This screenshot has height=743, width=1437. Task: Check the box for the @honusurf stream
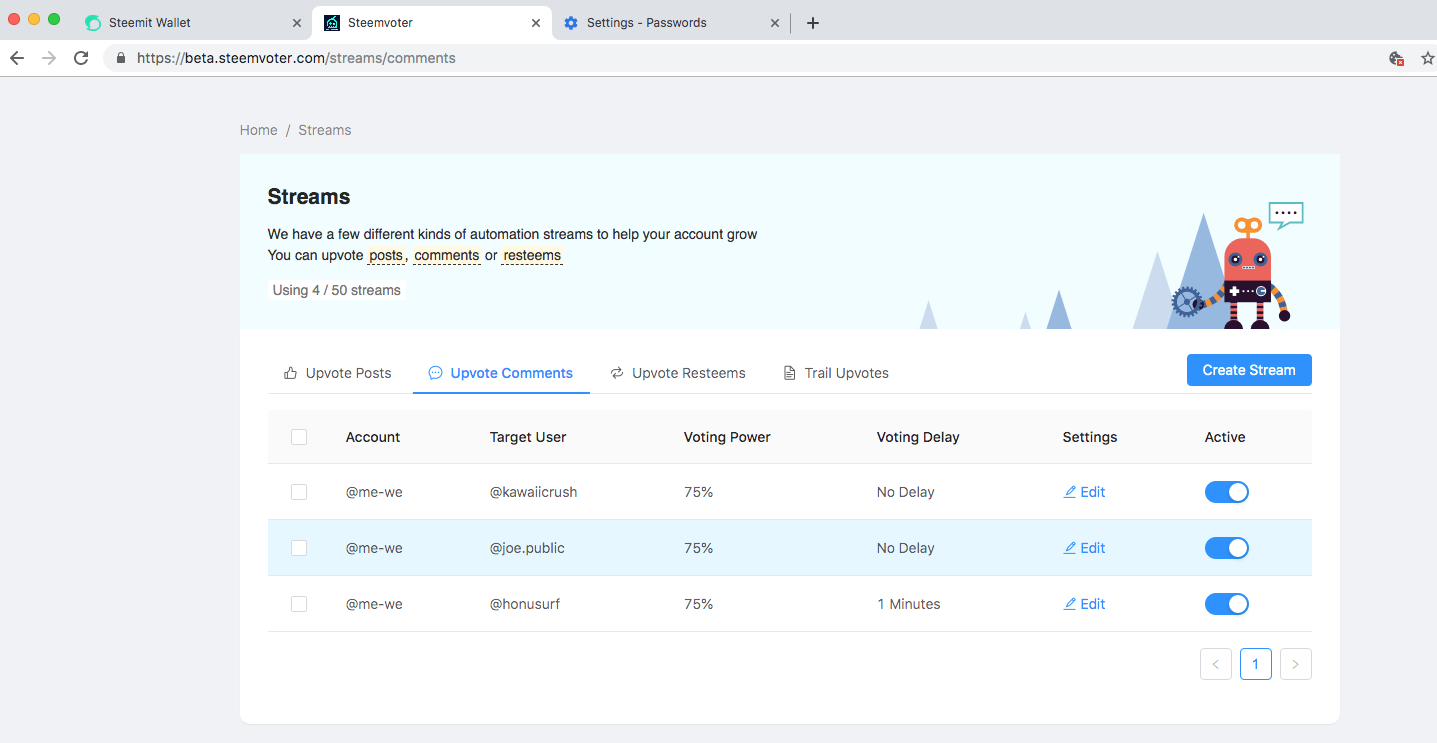pos(299,604)
